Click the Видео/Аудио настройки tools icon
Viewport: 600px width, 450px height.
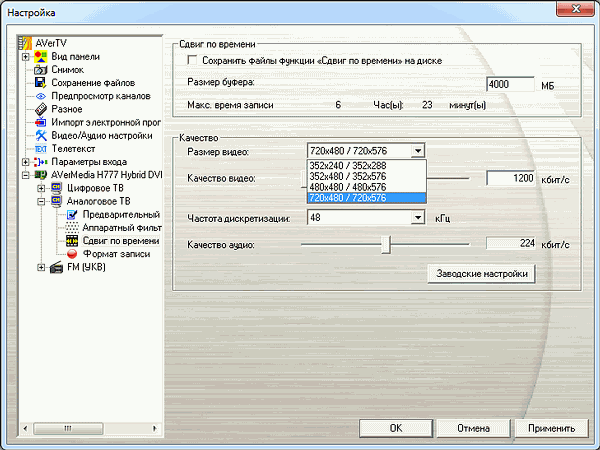41,135
